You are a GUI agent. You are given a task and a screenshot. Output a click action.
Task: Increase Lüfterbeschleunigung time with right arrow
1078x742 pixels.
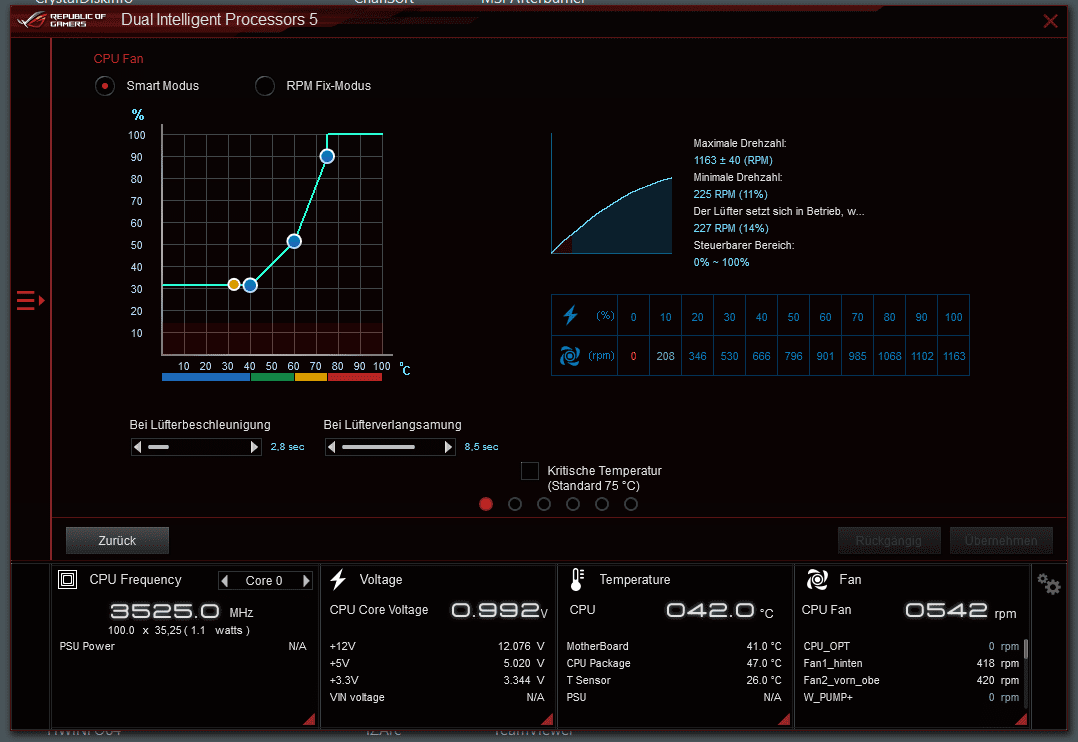[254, 447]
